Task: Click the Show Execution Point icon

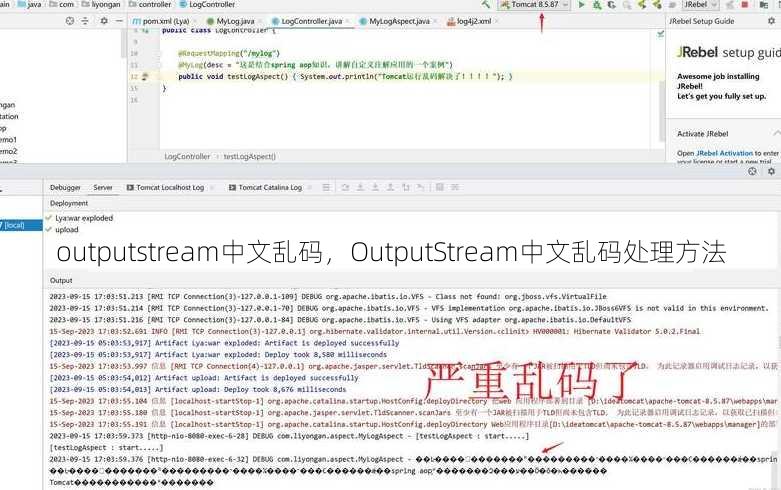Action: click(x=345, y=187)
